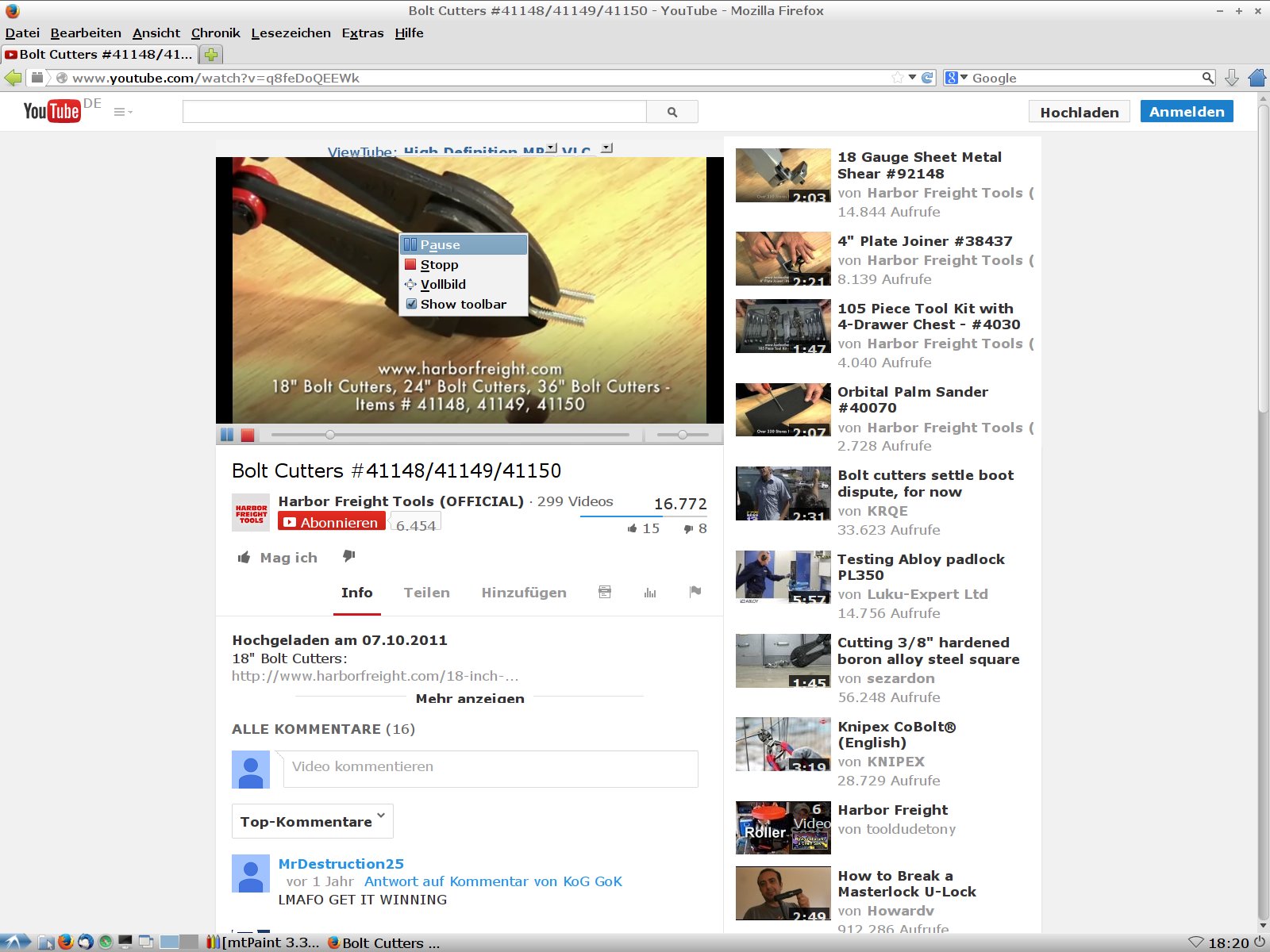Open the ViewTube video format dropdown arrow
Image resolution: width=1270 pixels, height=952 pixels.
click(552, 148)
